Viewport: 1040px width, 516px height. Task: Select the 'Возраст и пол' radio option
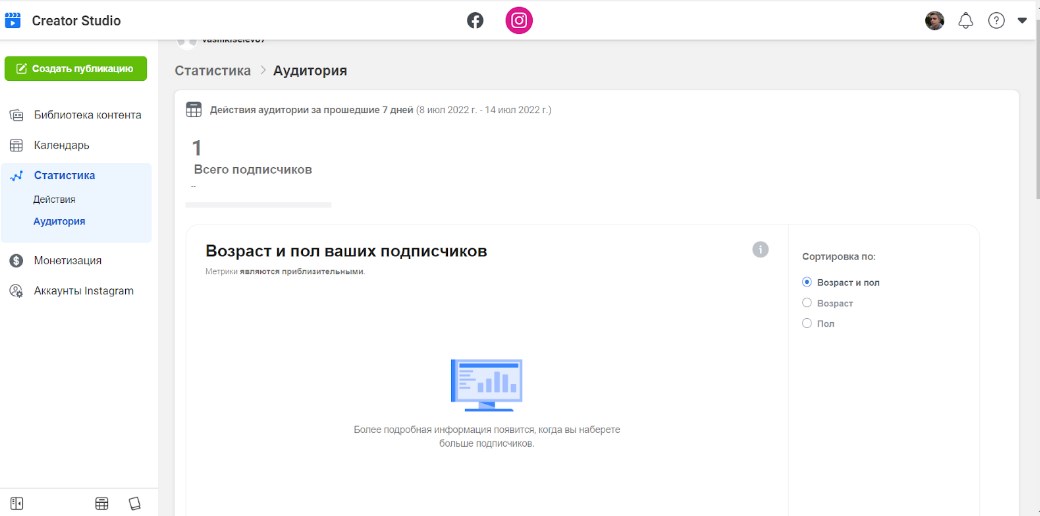(807, 283)
